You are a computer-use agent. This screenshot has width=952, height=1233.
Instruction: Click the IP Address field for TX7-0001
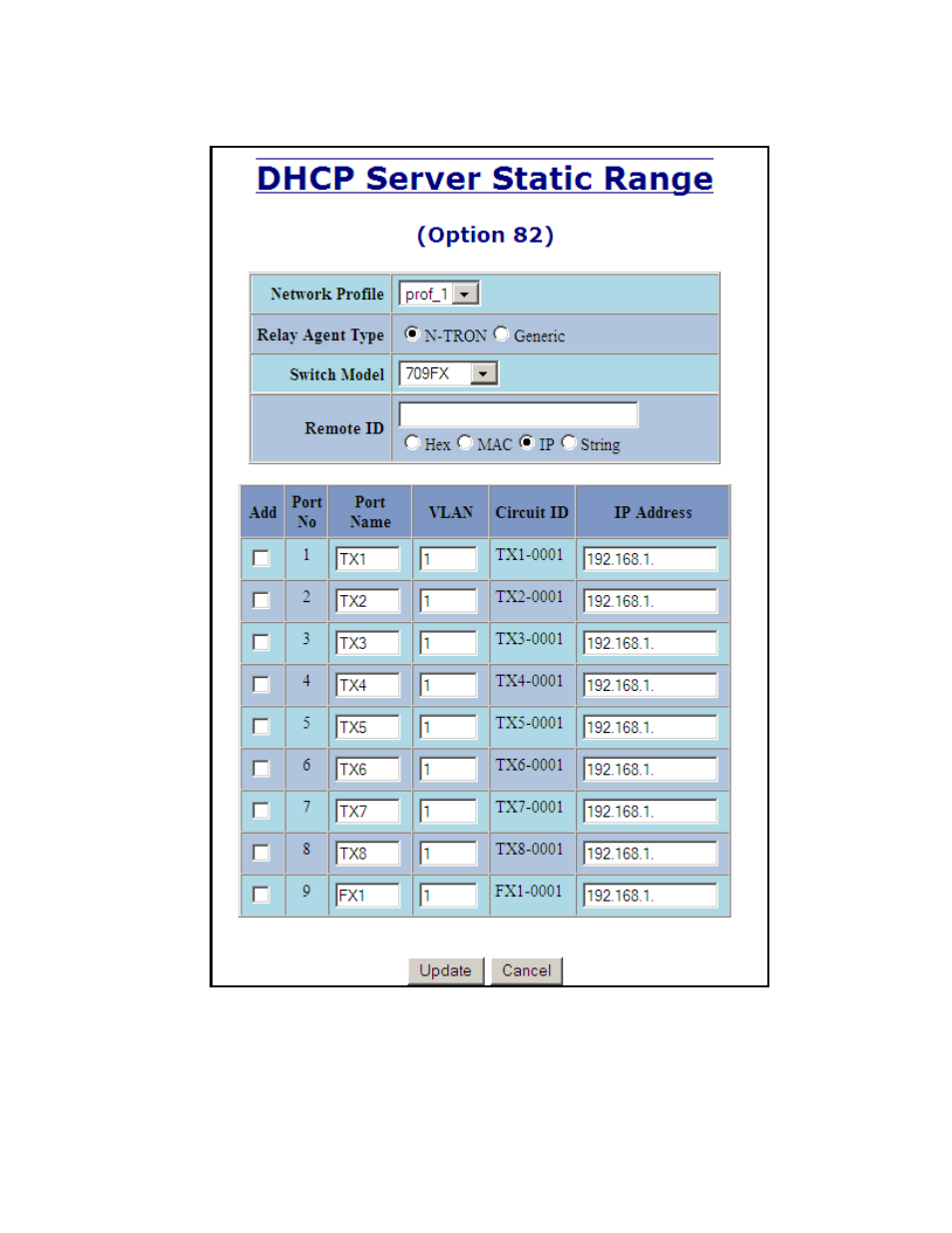[651, 811]
